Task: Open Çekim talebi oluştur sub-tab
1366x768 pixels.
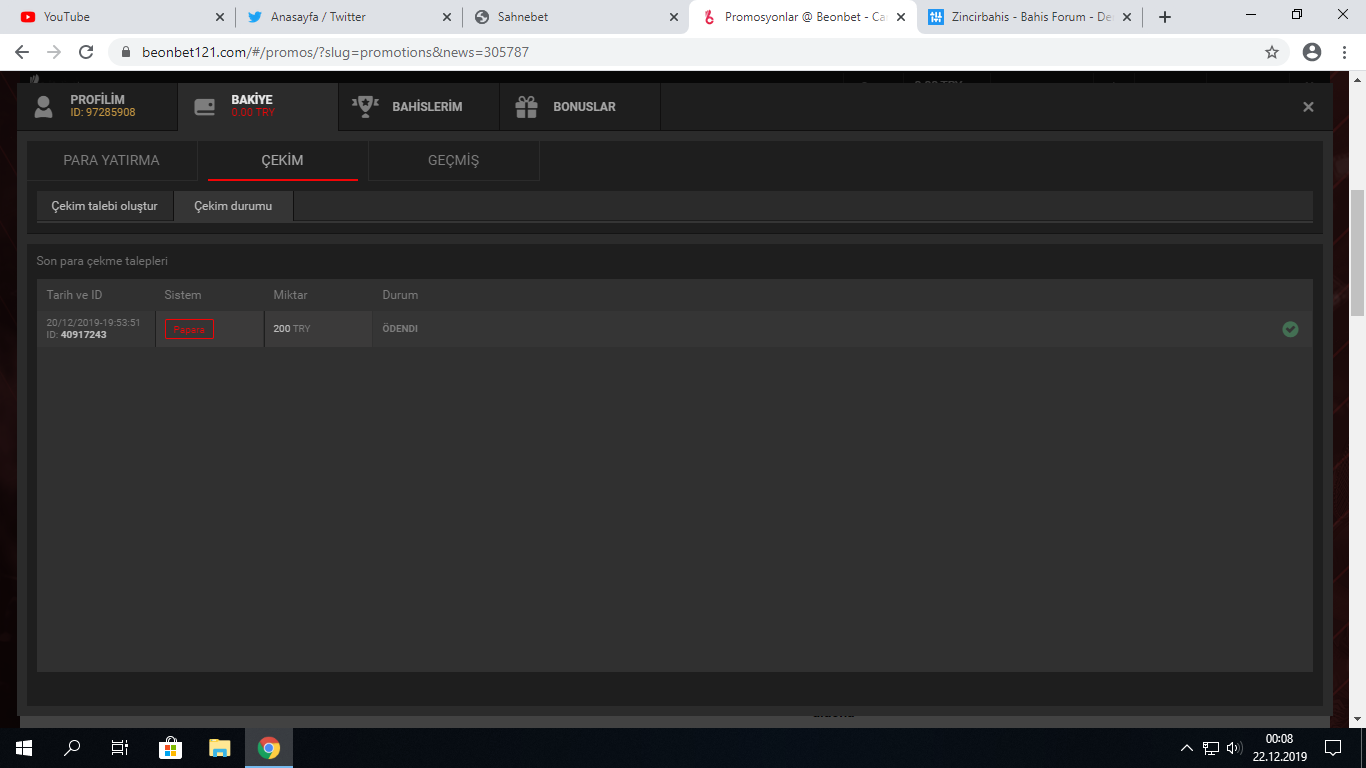Action: [x=105, y=206]
